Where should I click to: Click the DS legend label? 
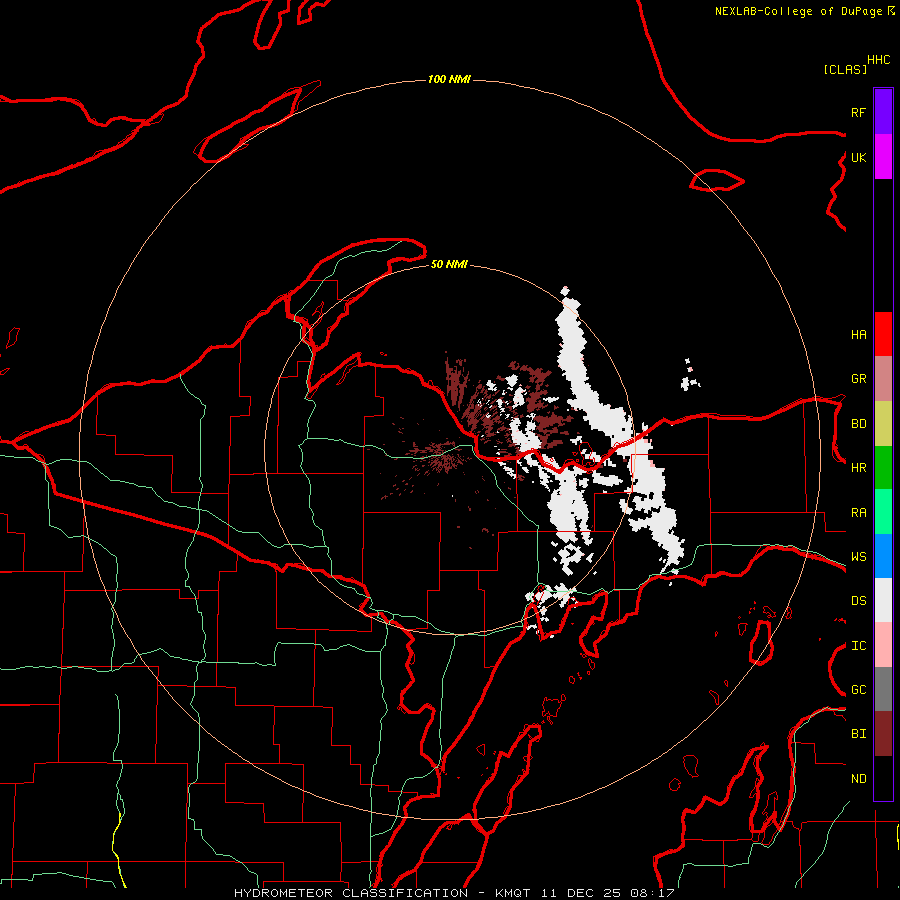[859, 601]
